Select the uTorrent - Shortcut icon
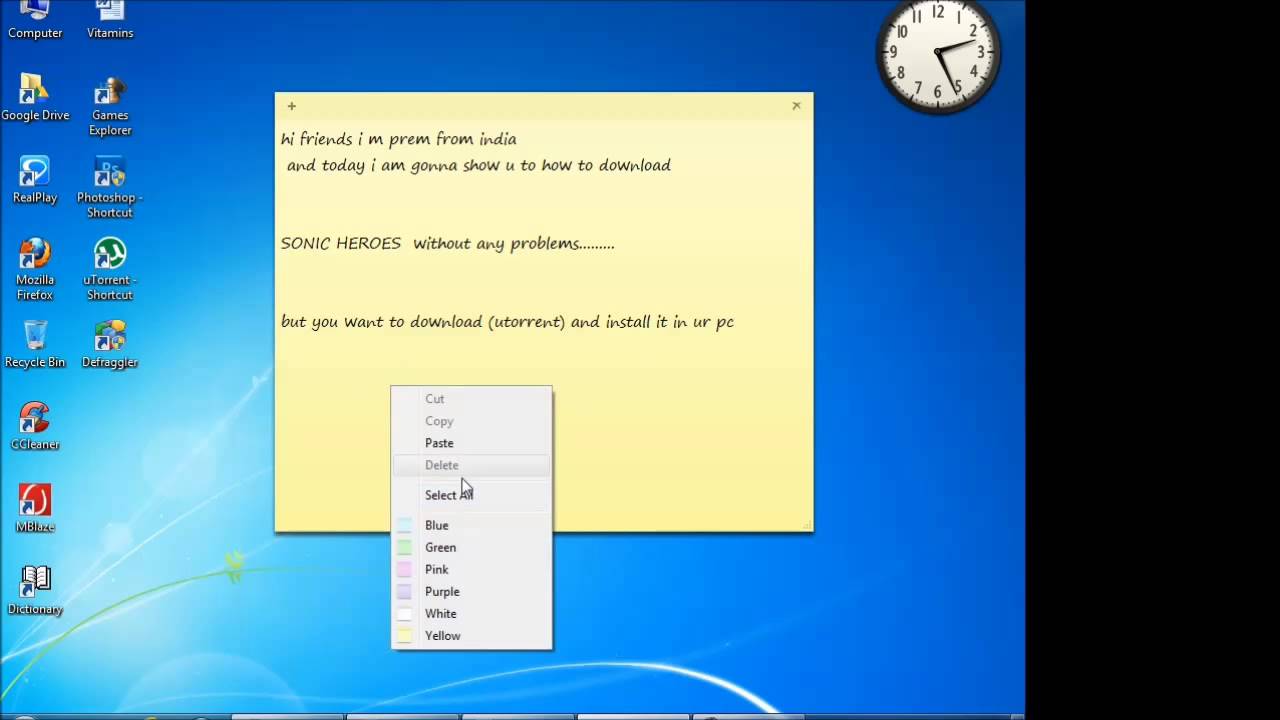The image size is (1280, 720). tap(110, 269)
